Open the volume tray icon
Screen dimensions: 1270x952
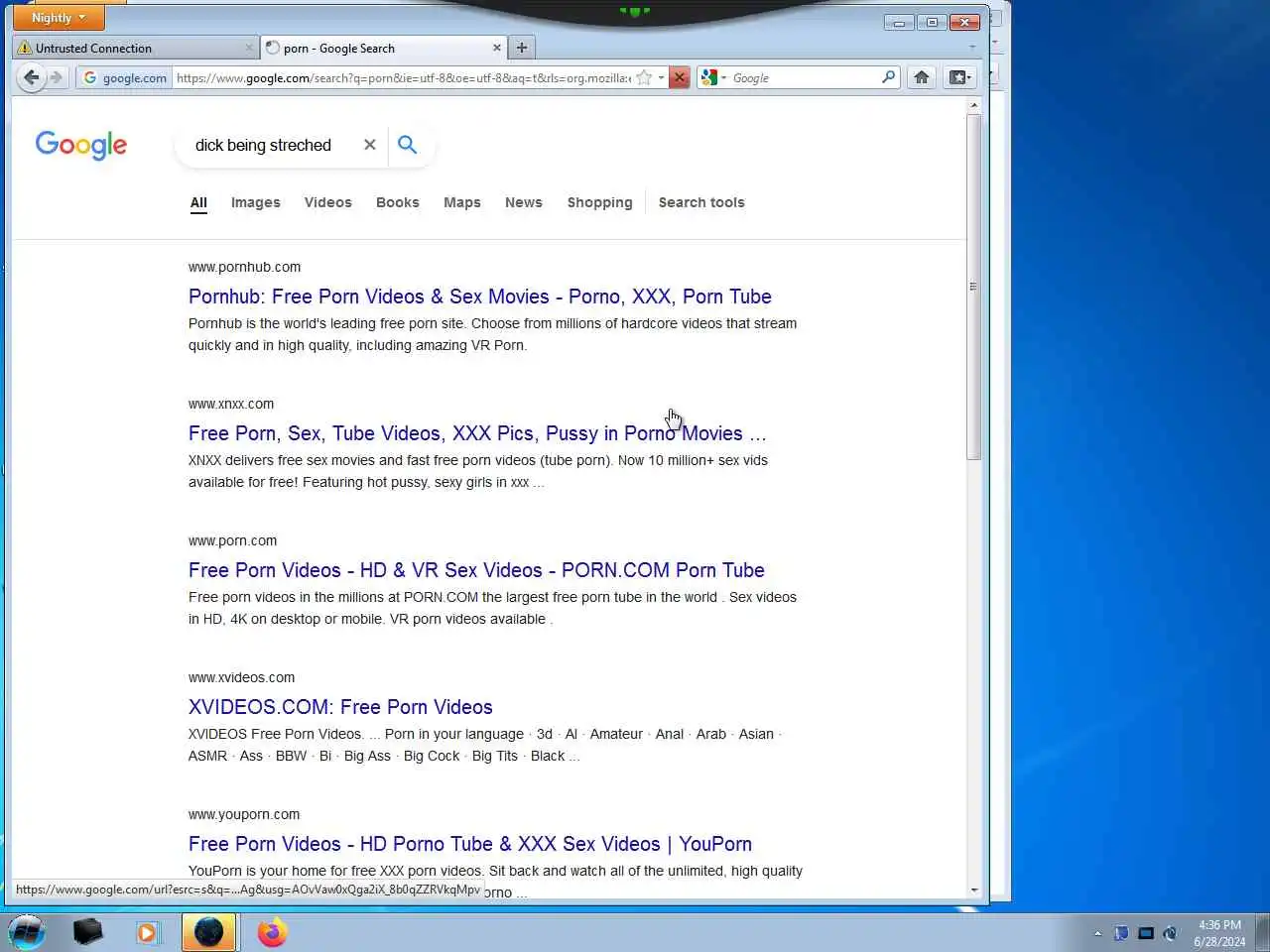click(x=1171, y=933)
